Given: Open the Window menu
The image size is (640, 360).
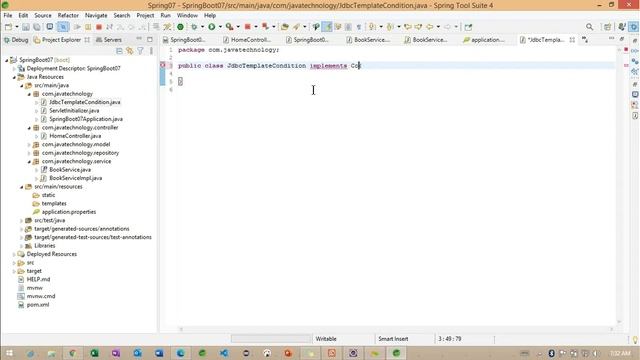Looking at the screenshot, I should pos(187,16).
